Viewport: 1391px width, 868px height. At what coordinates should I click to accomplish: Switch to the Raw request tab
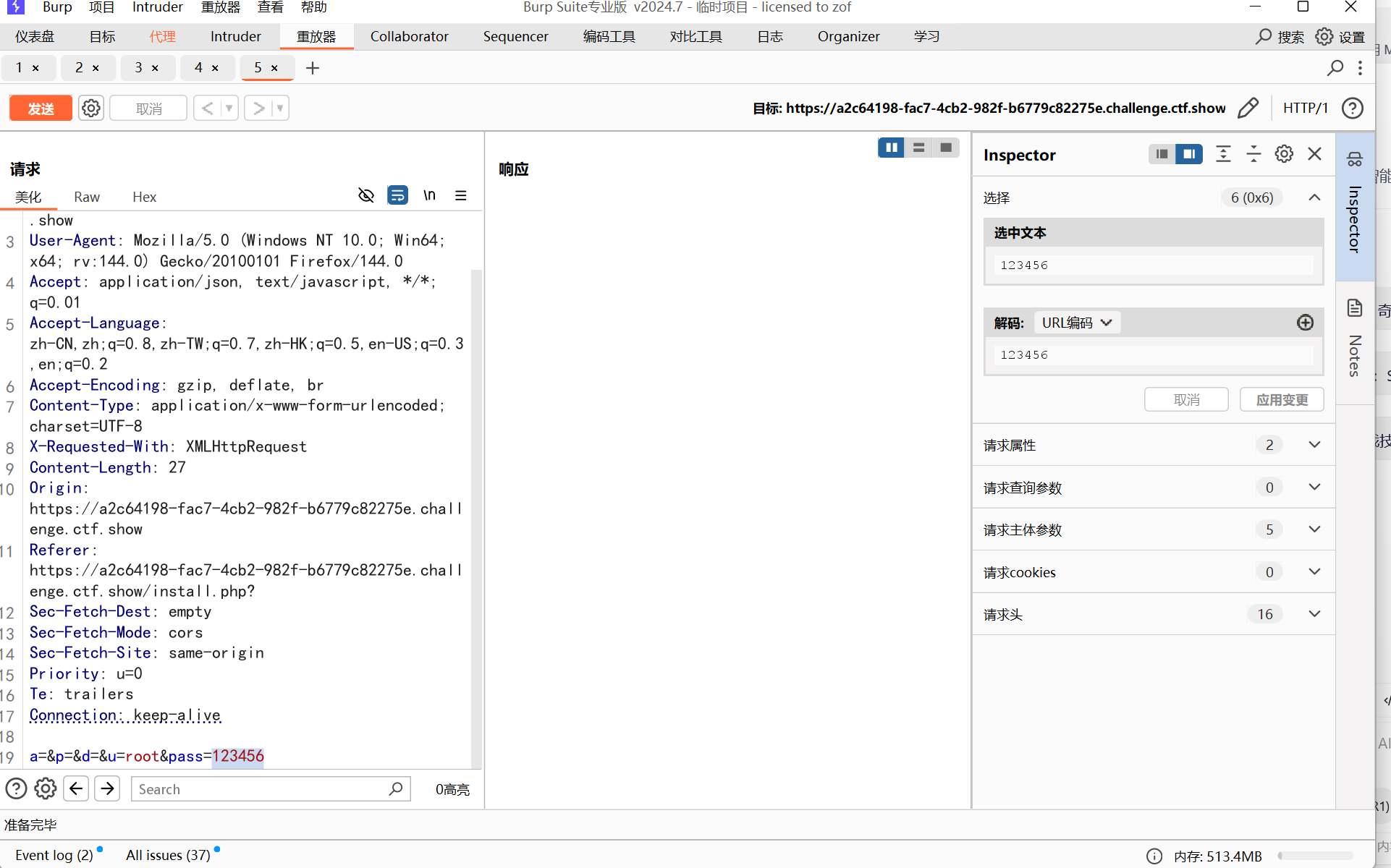[87, 197]
